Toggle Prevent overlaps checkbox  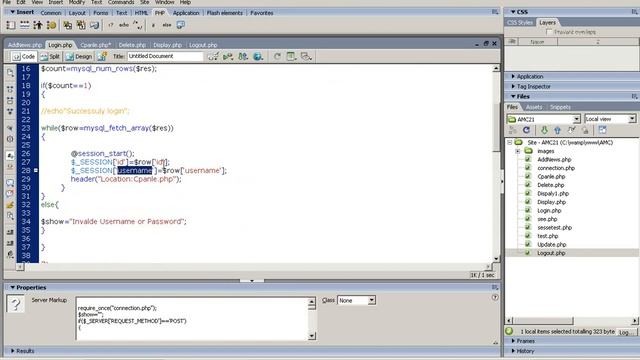click(549, 32)
